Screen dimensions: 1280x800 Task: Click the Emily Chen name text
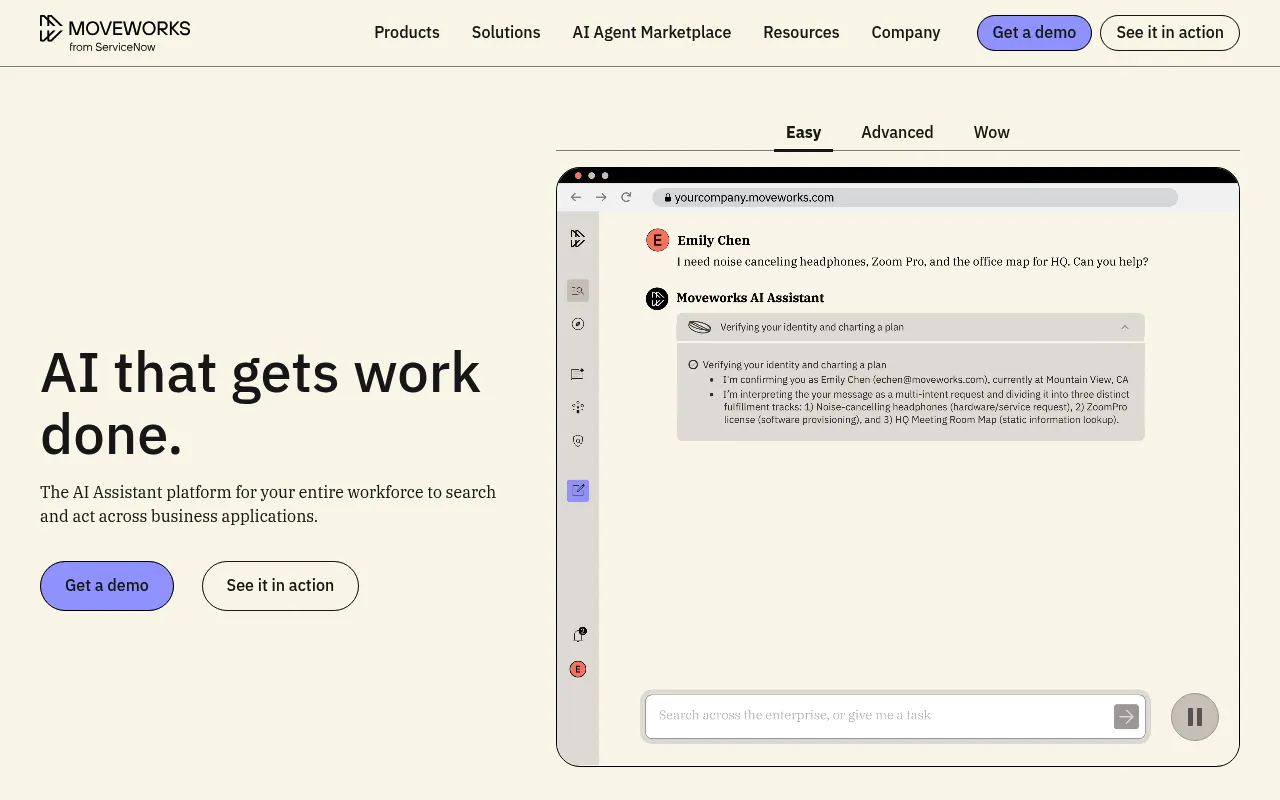pyautogui.click(x=714, y=240)
